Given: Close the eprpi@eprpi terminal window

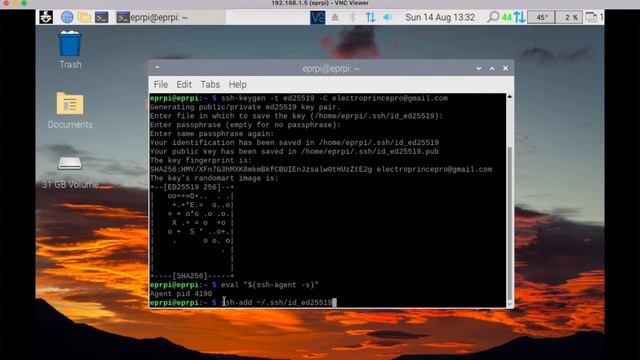Looking at the screenshot, I should [x=506, y=69].
